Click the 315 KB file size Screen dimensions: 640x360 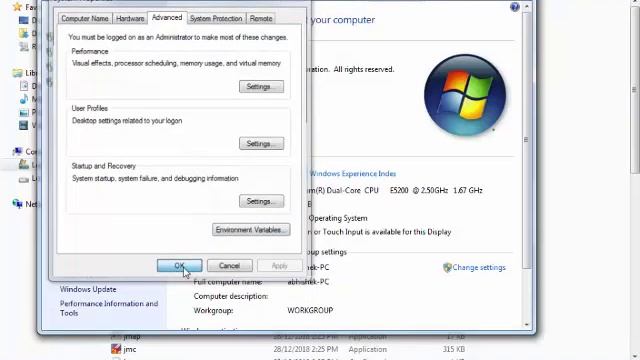point(453,349)
